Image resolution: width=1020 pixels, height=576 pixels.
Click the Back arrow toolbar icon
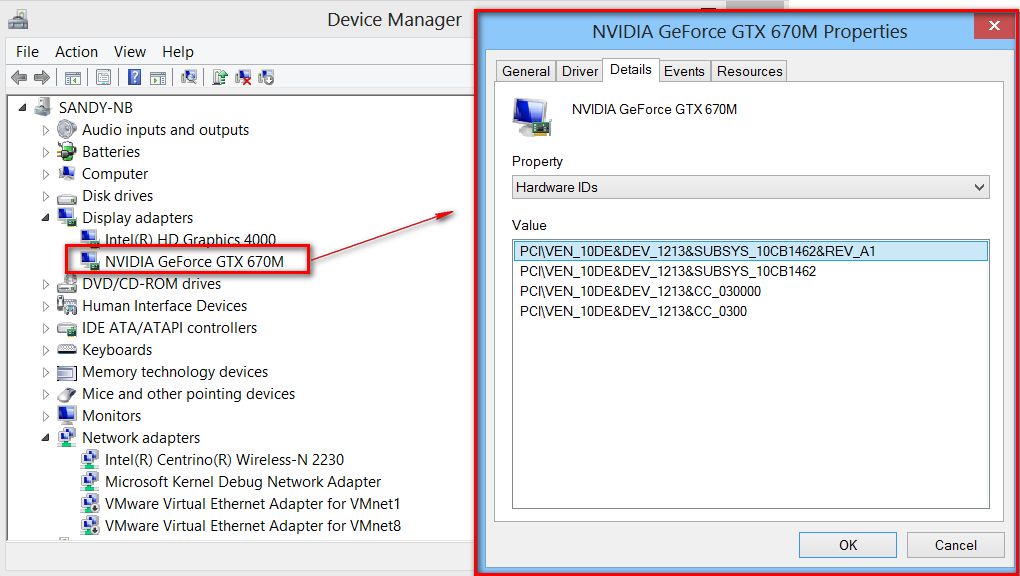pyautogui.click(x=19, y=77)
